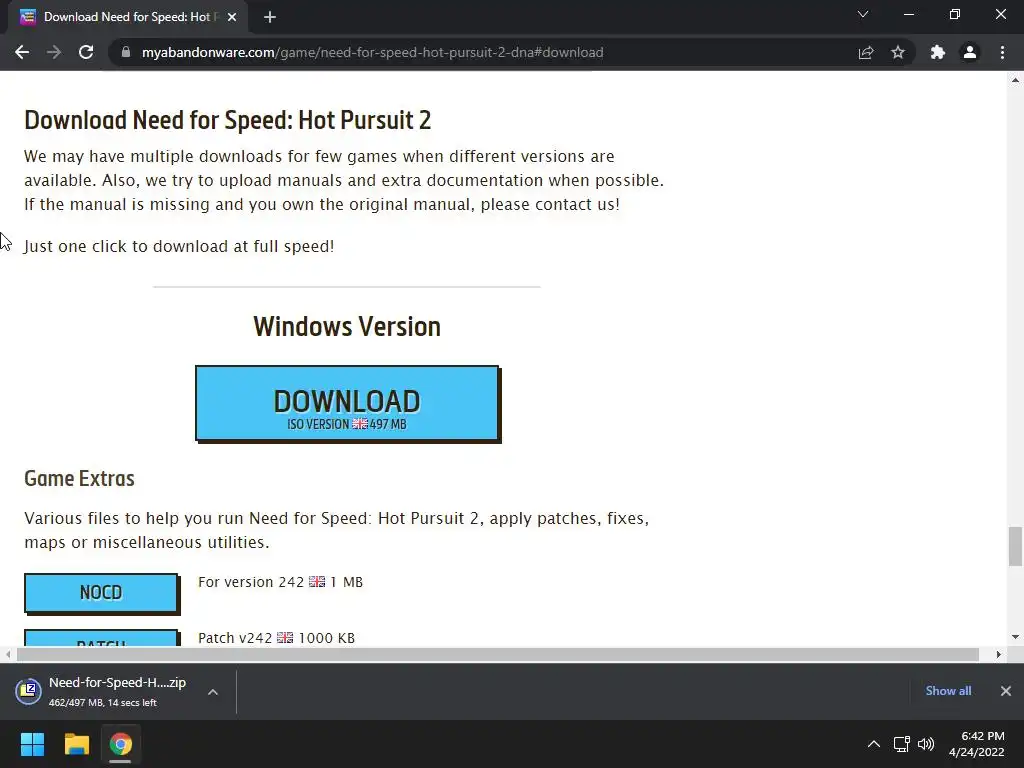Open File Explorer from the taskbar
This screenshot has height=768, width=1024.
coord(76,744)
